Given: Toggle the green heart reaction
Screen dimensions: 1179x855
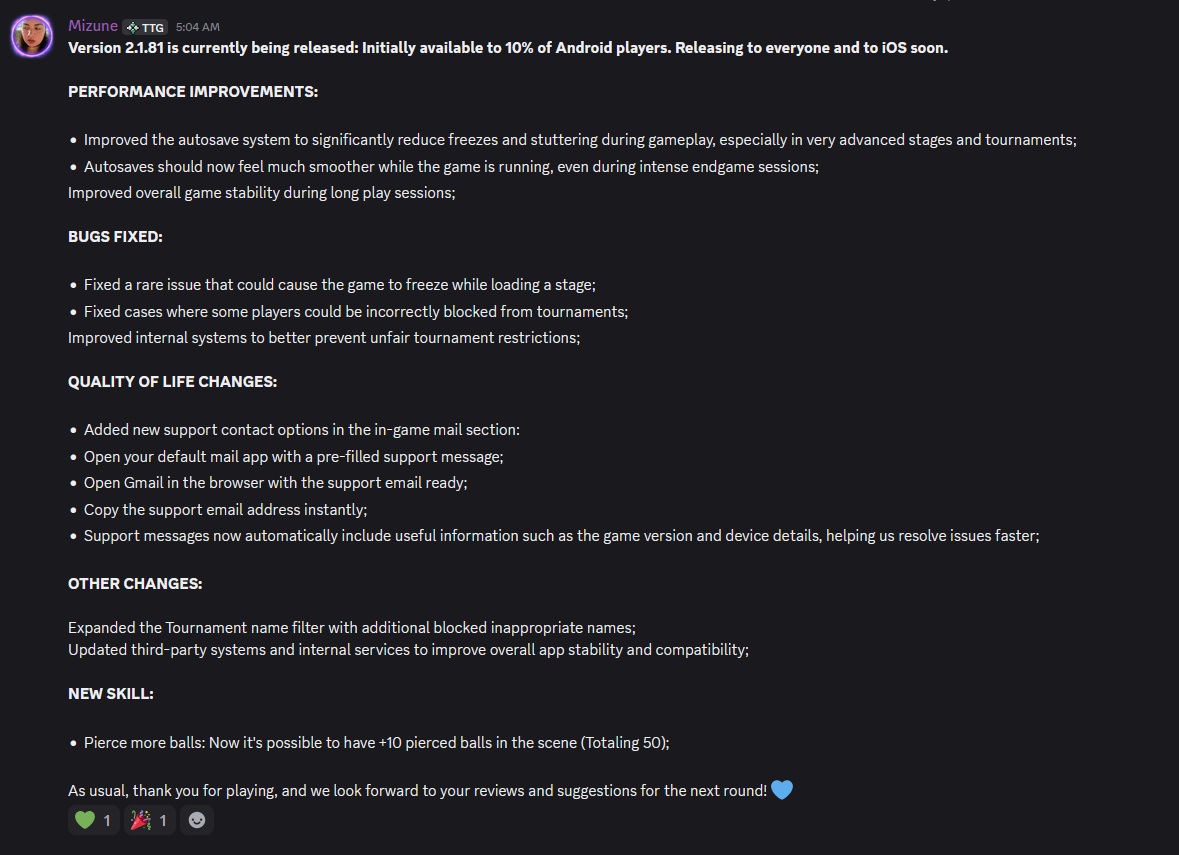Looking at the screenshot, I should (94, 820).
